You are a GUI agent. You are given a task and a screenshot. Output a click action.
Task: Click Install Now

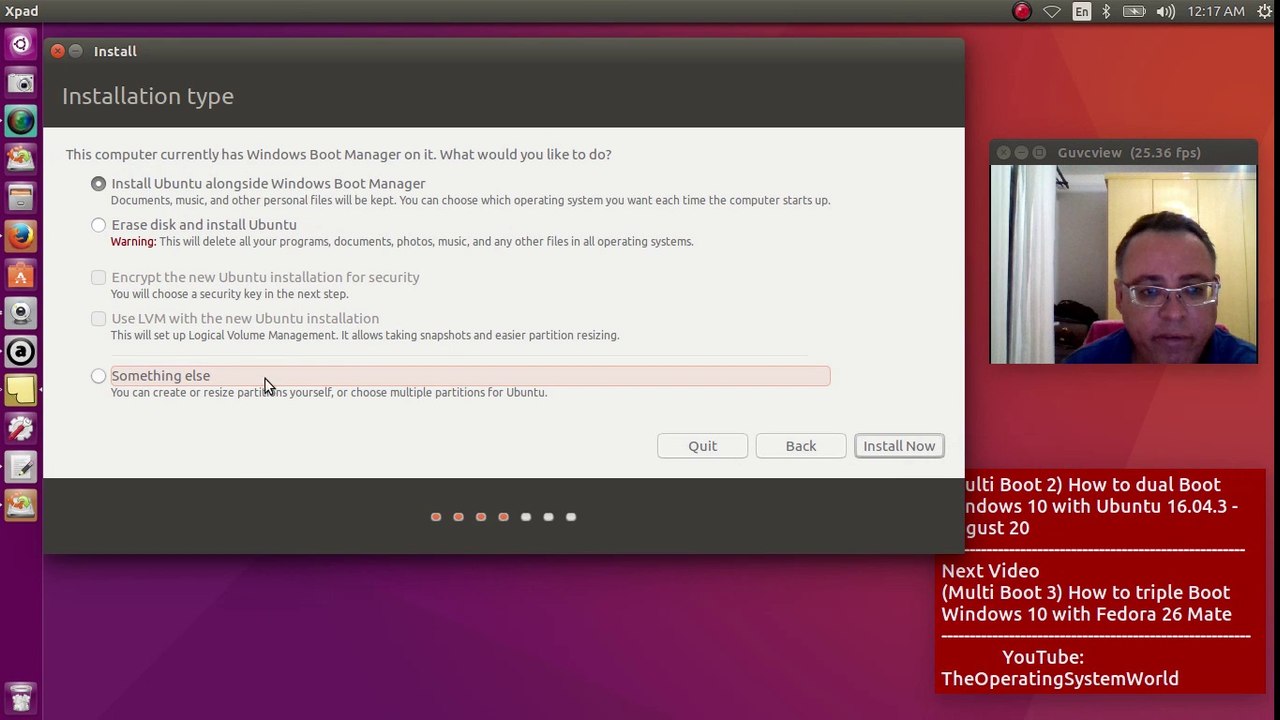tap(899, 446)
